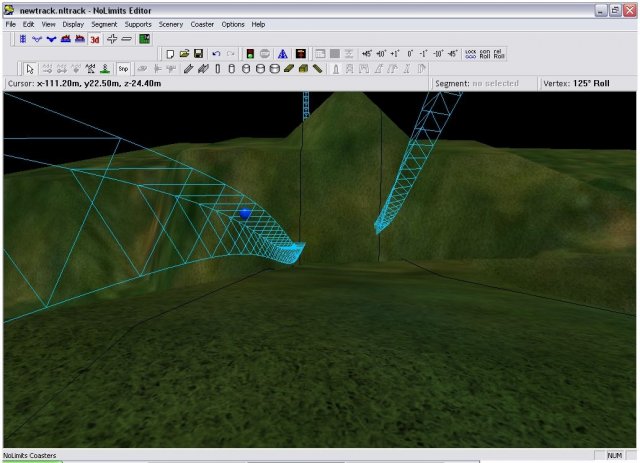Undo the last edit
Screen dimensions: 640x463
click(217, 53)
